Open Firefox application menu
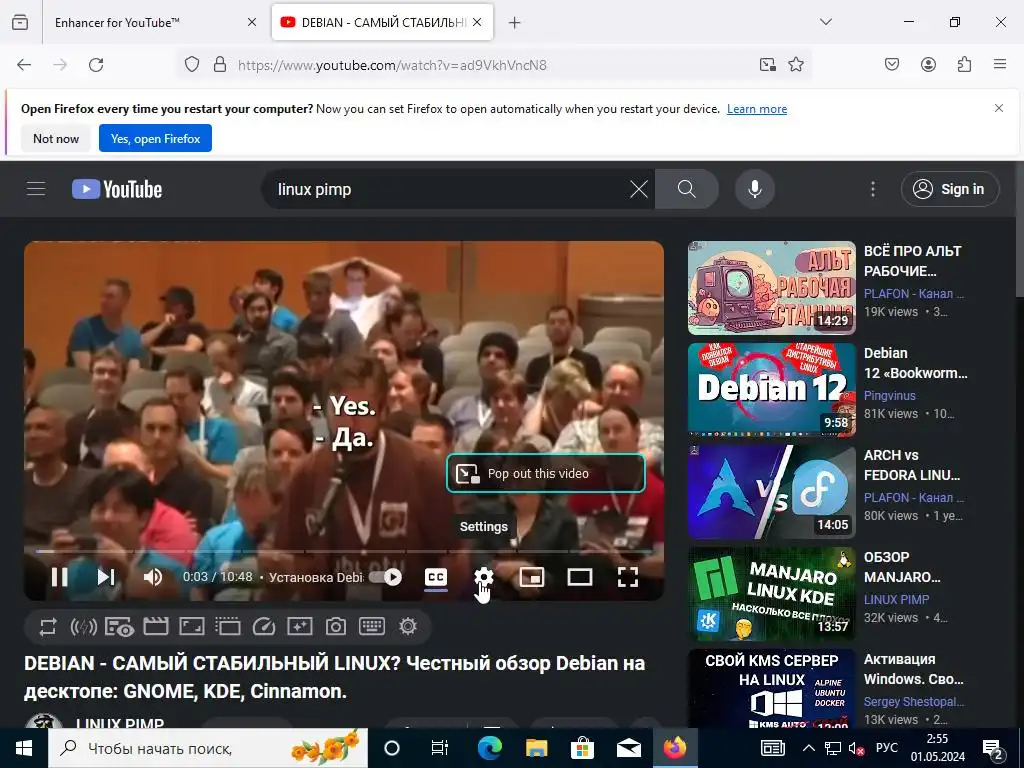 click(1000, 65)
